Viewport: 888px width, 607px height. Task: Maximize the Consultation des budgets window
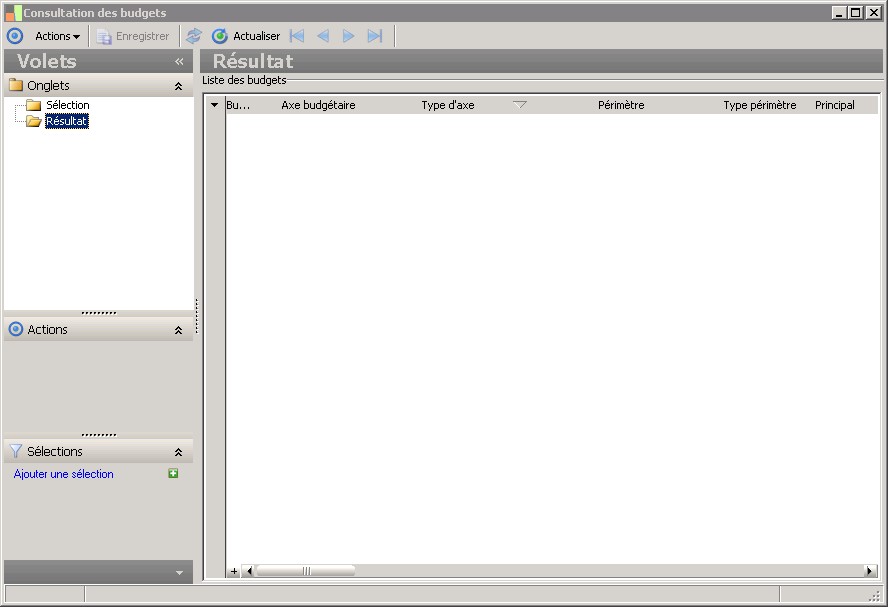pos(856,12)
